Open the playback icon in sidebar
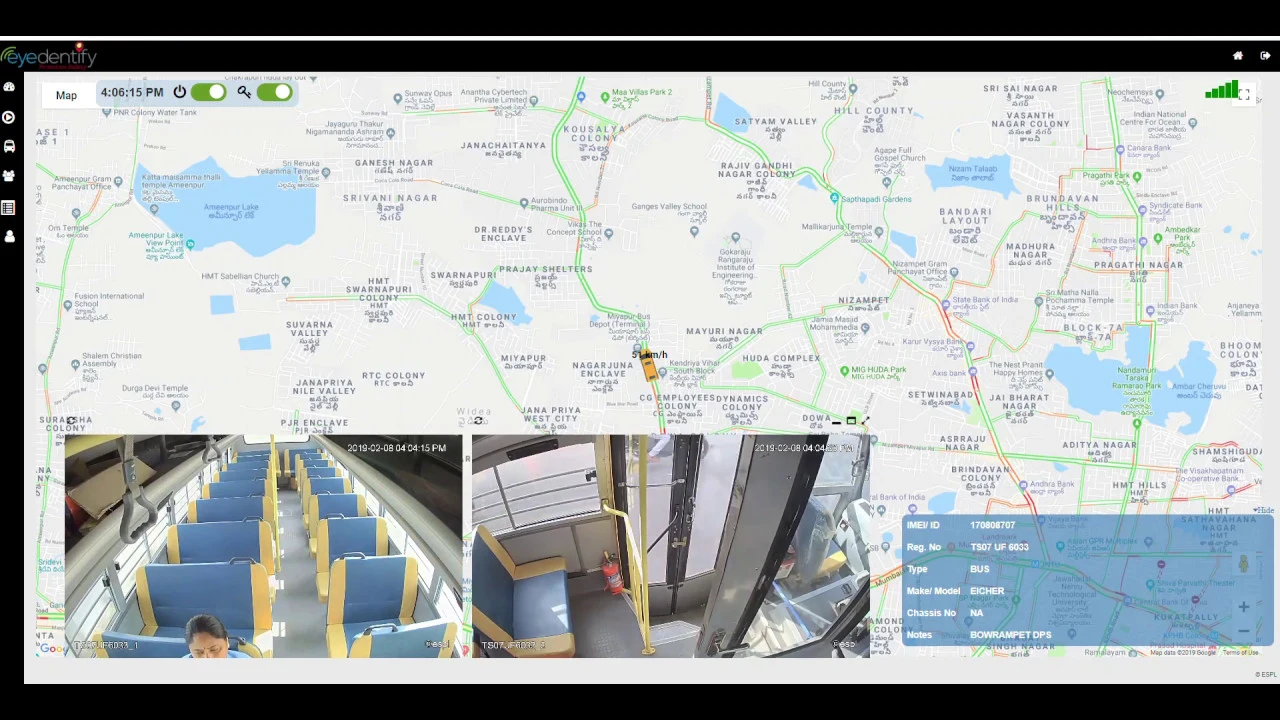 [9, 117]
